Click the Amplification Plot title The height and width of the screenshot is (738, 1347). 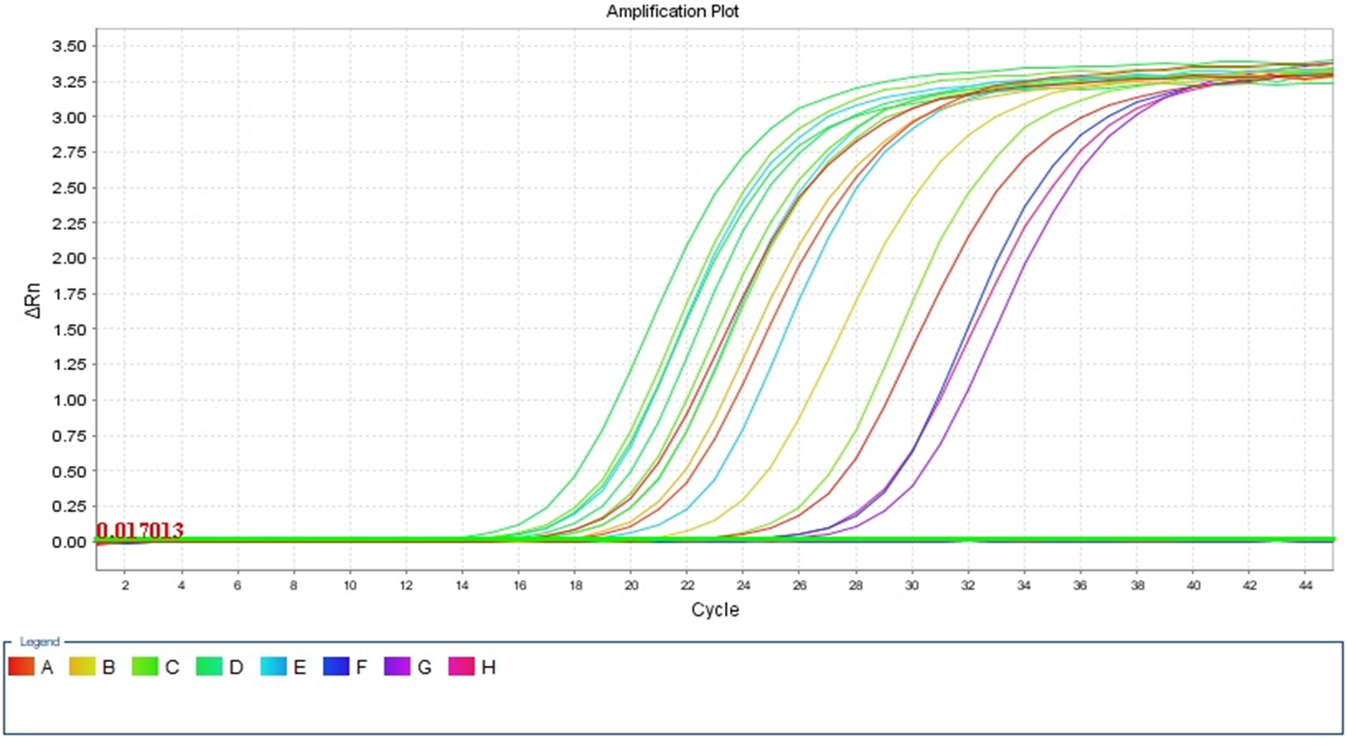(x=673, y=12)
